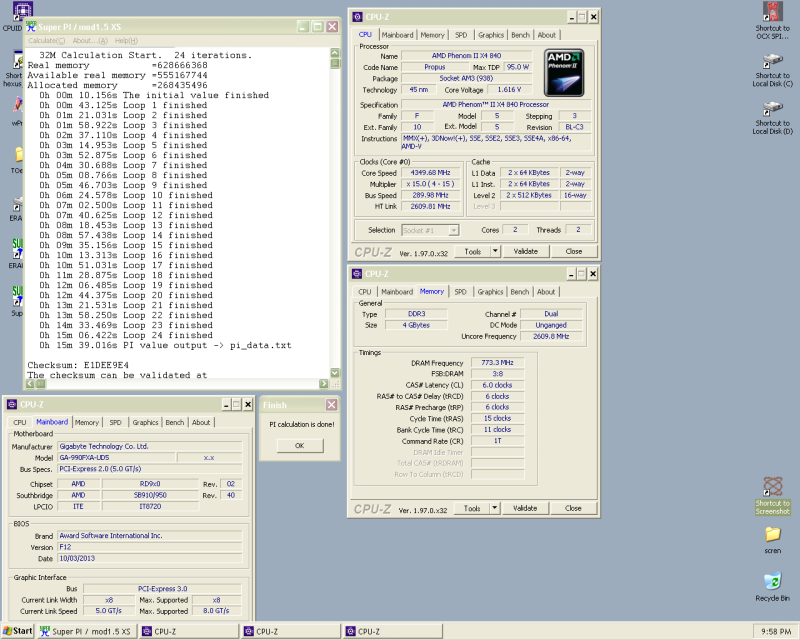The width and height of the screenshot is (800, 640).
Task: Click Validate in Memory window
Action: coord(525,508)
